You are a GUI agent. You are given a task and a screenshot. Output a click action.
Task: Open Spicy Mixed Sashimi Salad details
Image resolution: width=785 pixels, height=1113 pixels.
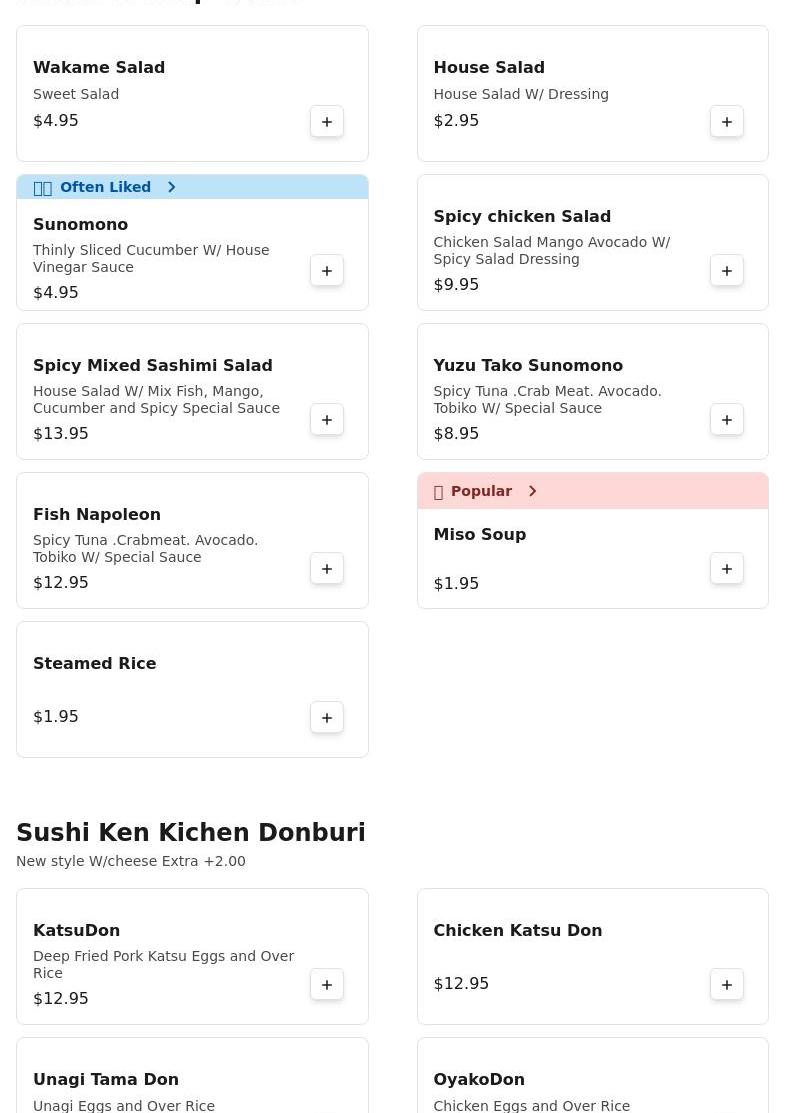point(153,366)
